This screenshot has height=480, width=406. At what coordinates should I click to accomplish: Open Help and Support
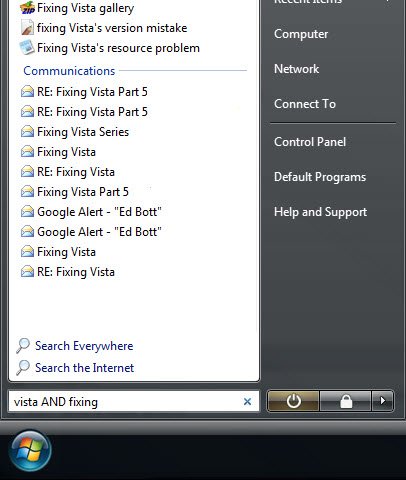click(320, 212)
